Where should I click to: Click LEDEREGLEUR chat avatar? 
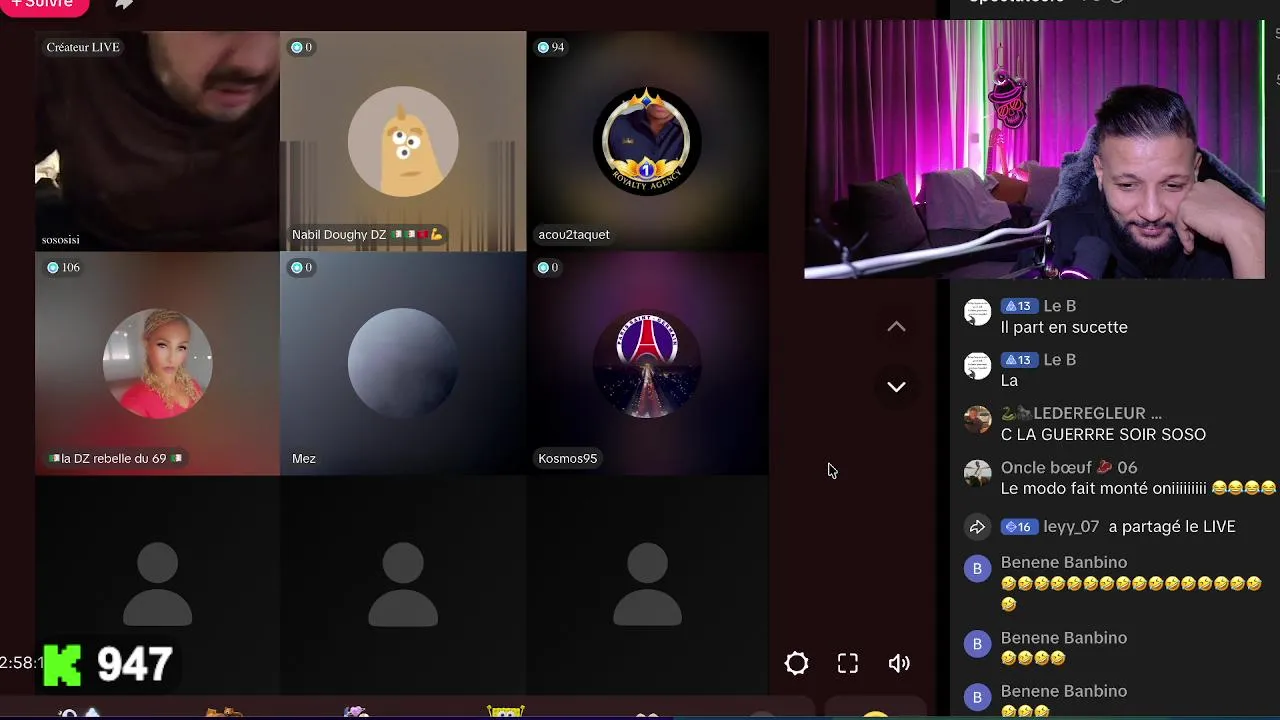click(977, 419)
